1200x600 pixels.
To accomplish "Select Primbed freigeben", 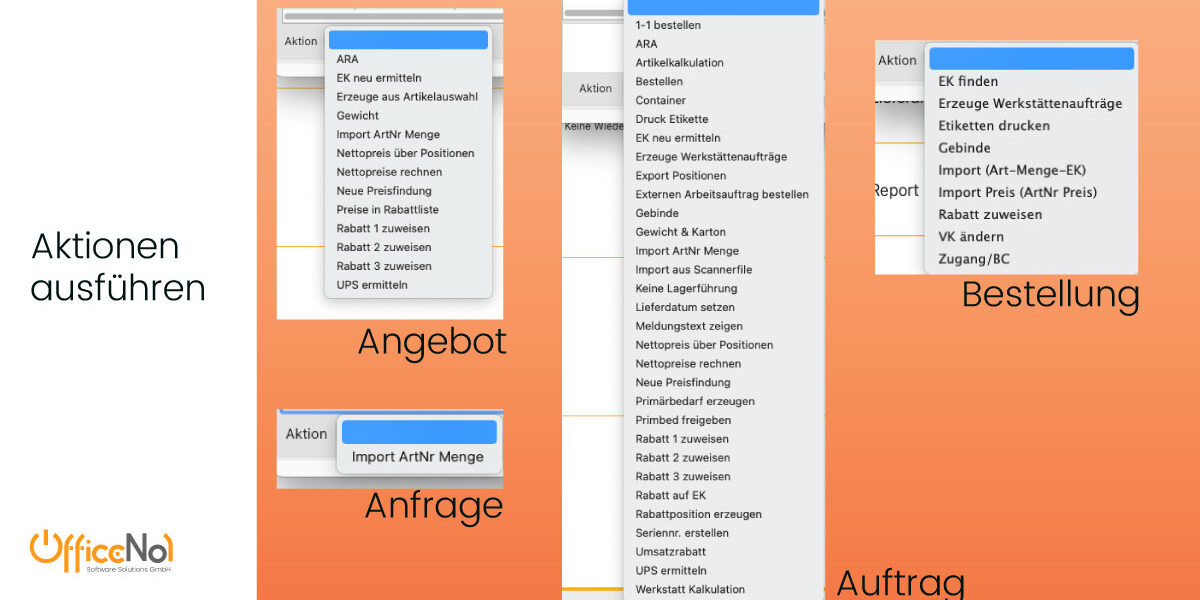I will point(683,421).
